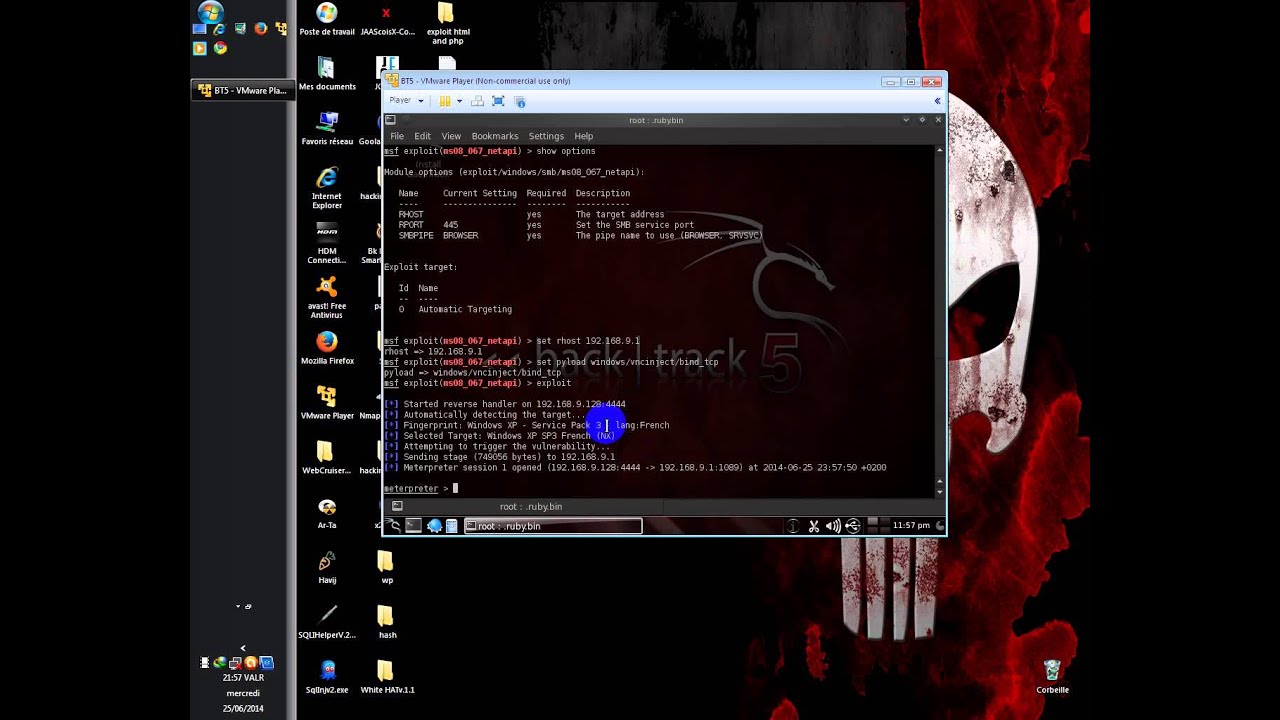Click the VMware Unity mode icon
The width and height of the screenshot is (1280, 720).
tap(520, 101)
